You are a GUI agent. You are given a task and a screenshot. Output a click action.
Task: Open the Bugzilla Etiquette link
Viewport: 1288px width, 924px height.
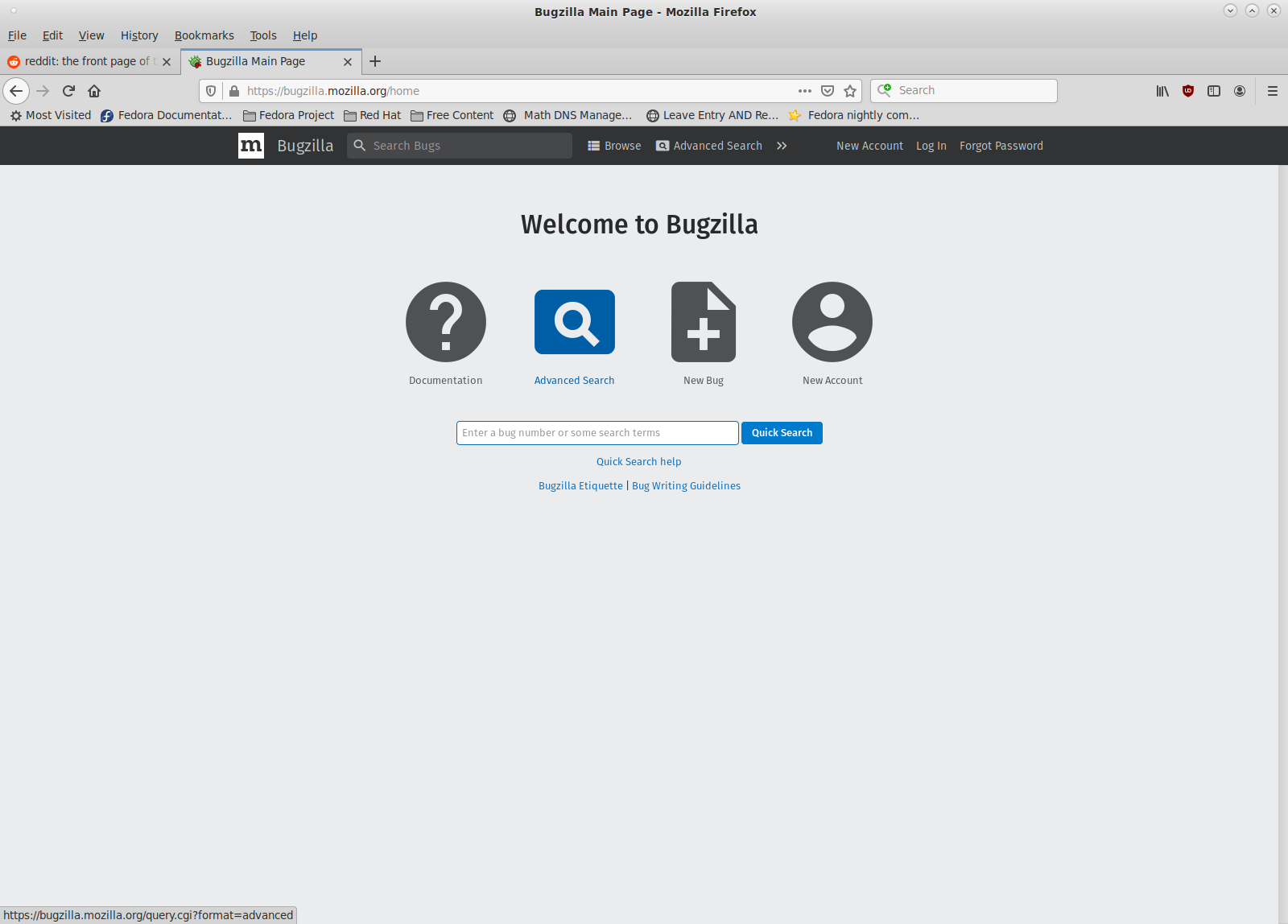[x=580, y=486]
